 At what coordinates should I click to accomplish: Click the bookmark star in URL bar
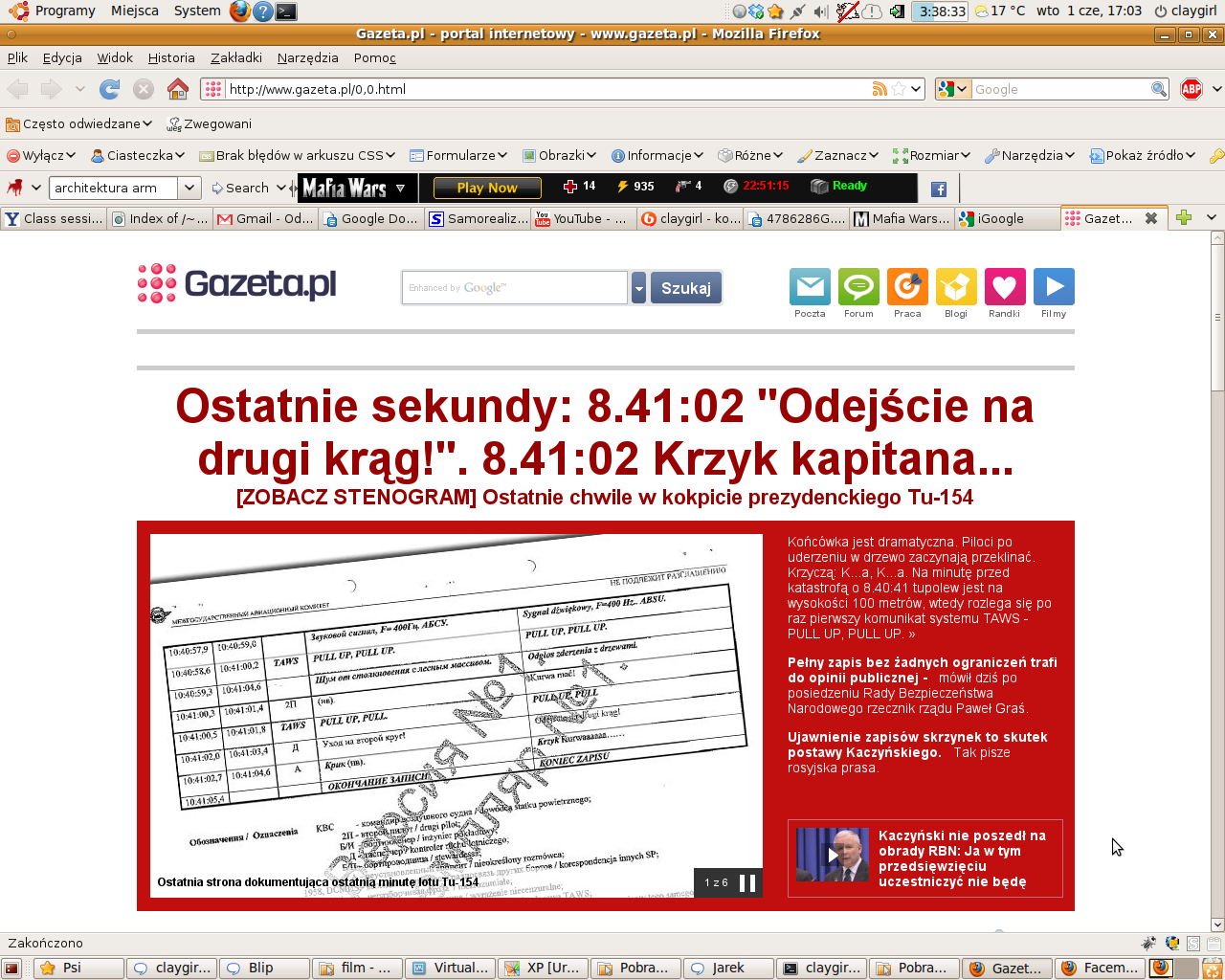899,89
